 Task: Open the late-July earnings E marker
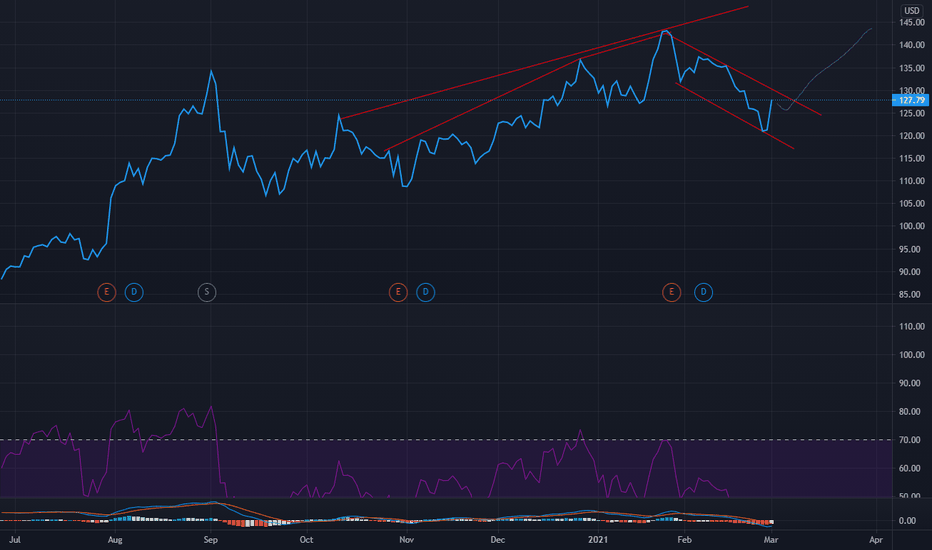[x=106, y=292]
